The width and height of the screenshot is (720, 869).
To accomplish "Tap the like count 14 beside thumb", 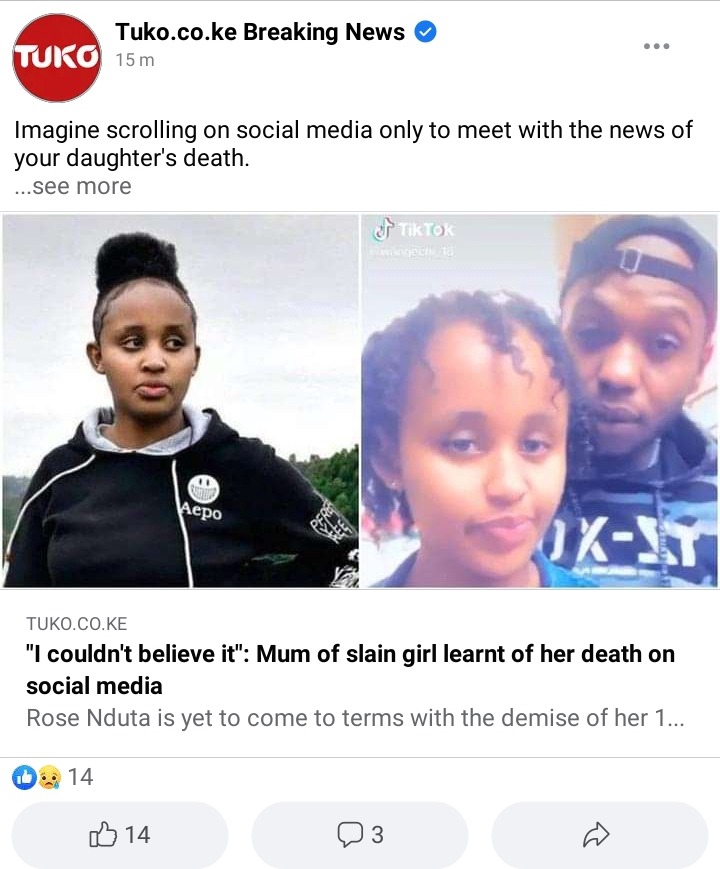I will 137,835.
